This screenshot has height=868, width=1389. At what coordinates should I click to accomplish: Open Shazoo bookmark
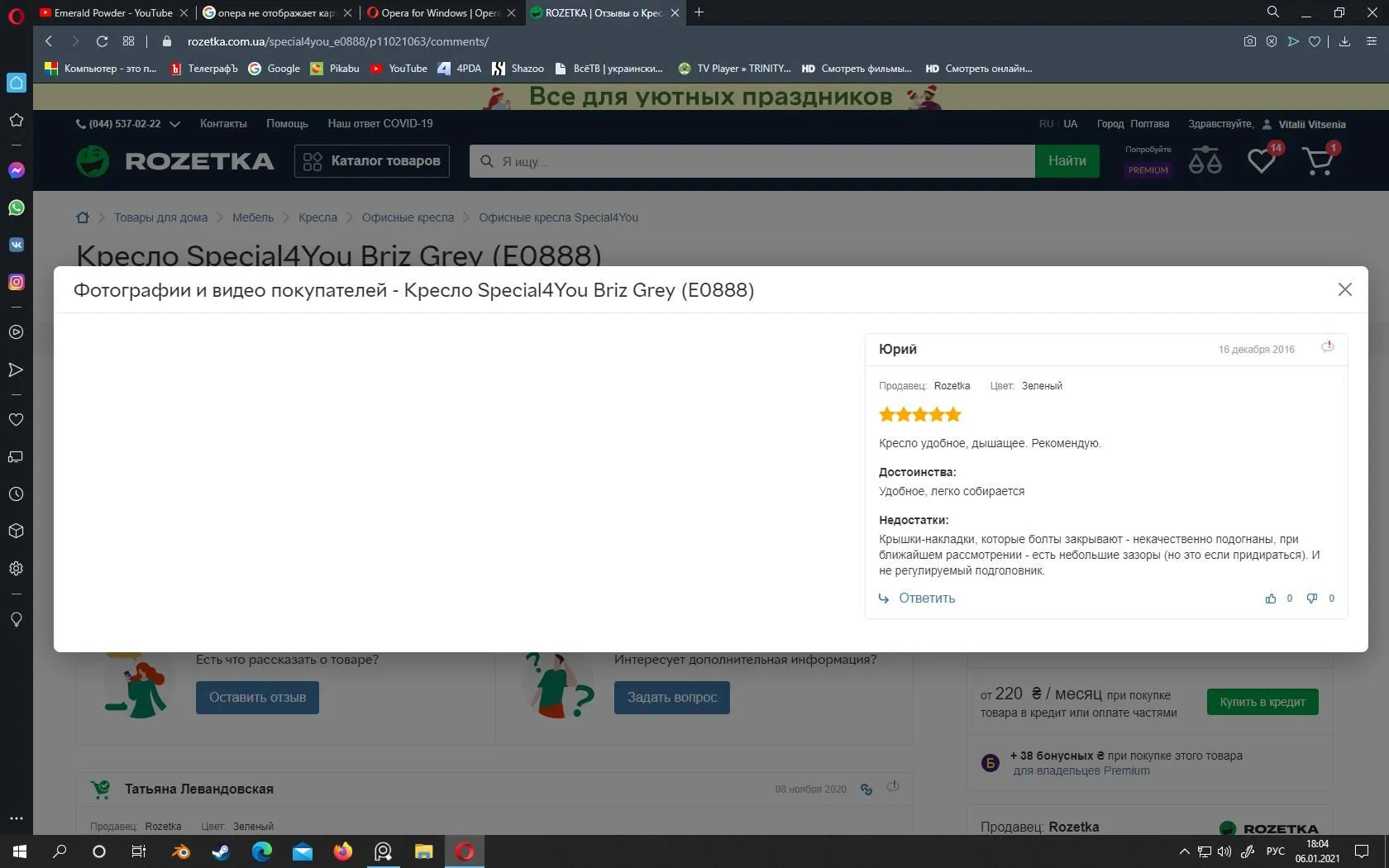click(518, 69)
